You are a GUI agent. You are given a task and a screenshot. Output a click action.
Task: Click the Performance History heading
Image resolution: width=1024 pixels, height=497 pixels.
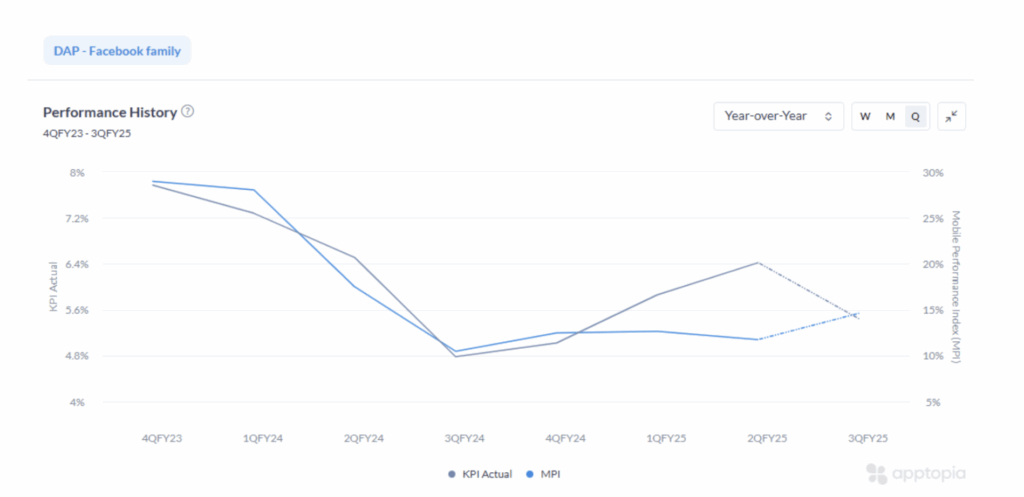pyautogui.click(x=110, y=112)
